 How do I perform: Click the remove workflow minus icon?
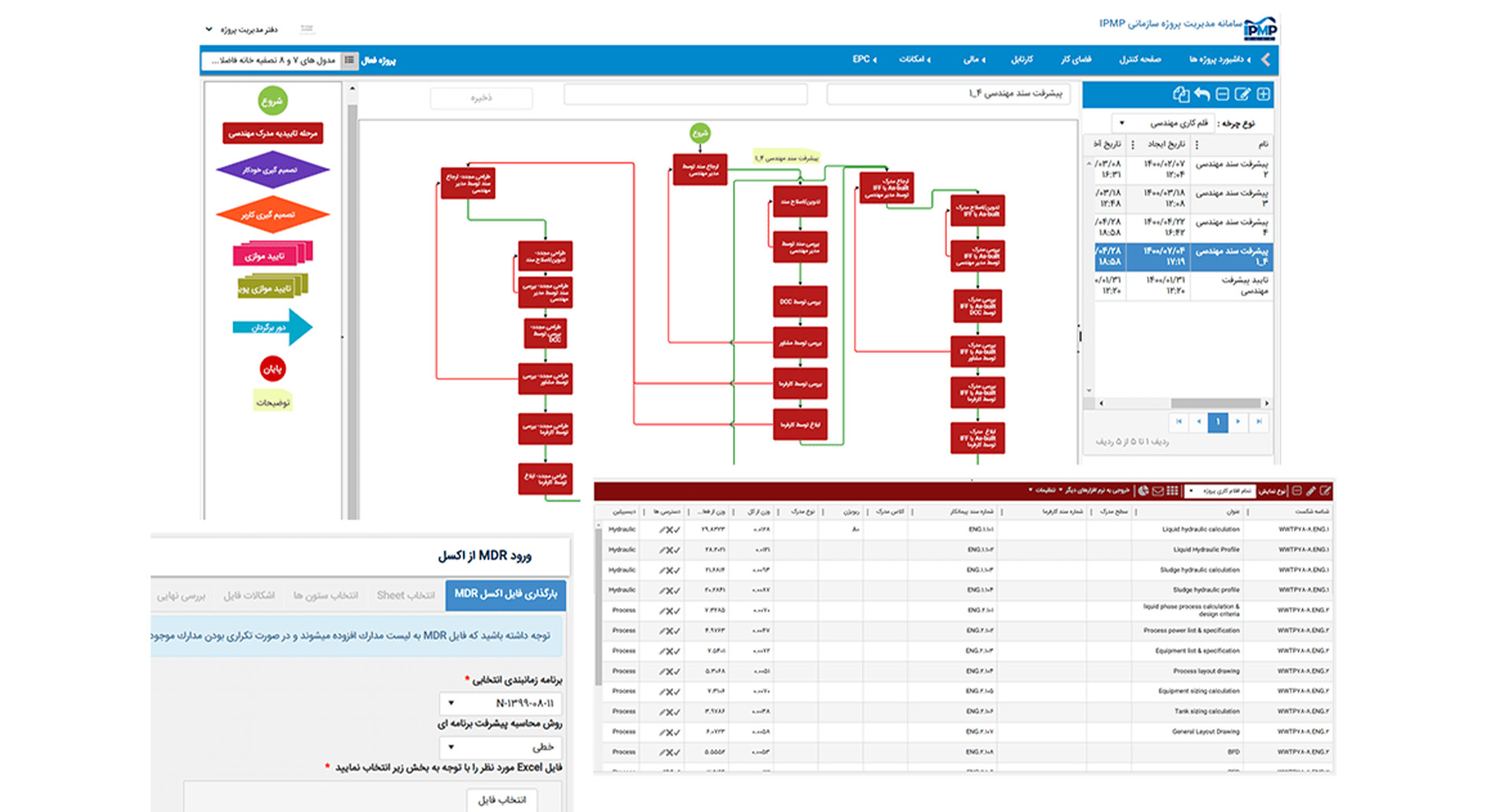pyautogui.click(x=1222, y=95)
